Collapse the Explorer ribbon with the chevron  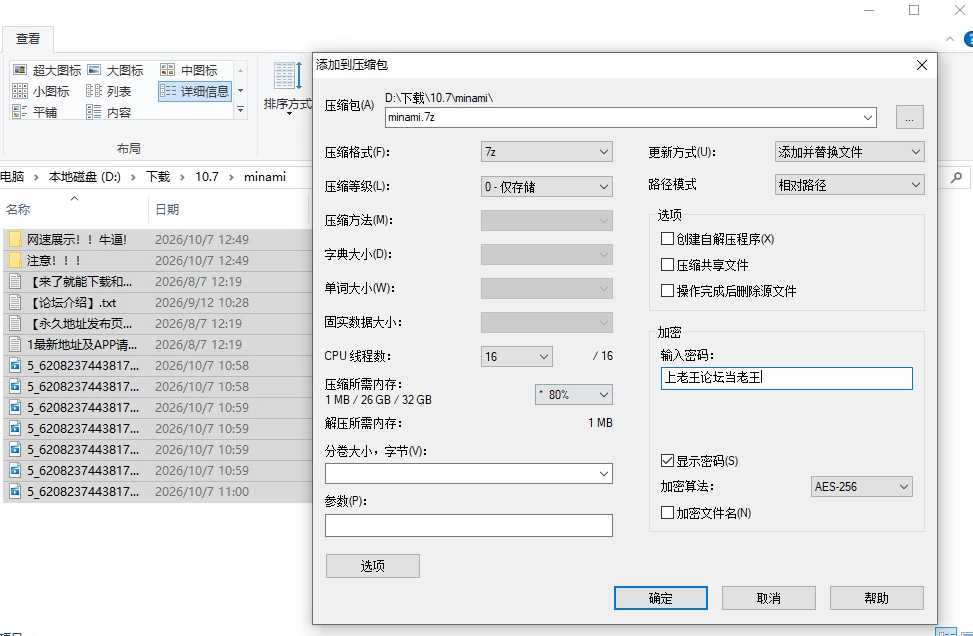coord(949,39)
